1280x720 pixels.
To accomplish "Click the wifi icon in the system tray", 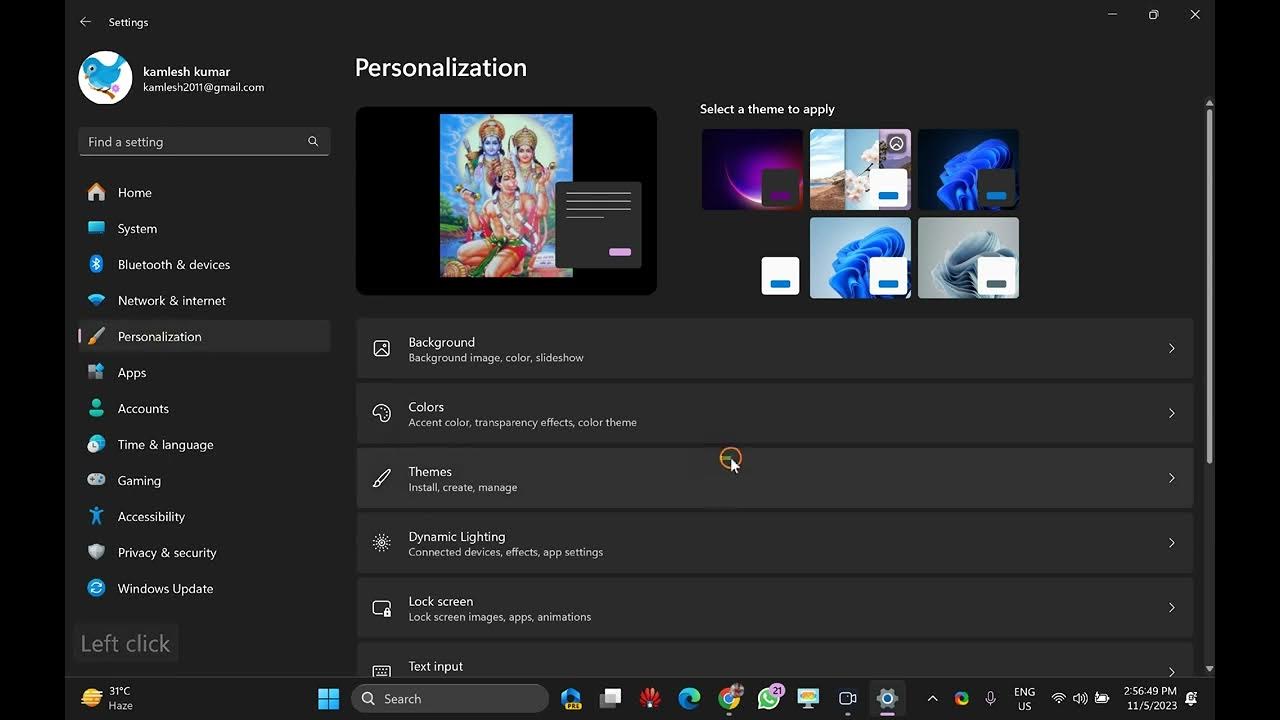I will (1058, 699).
